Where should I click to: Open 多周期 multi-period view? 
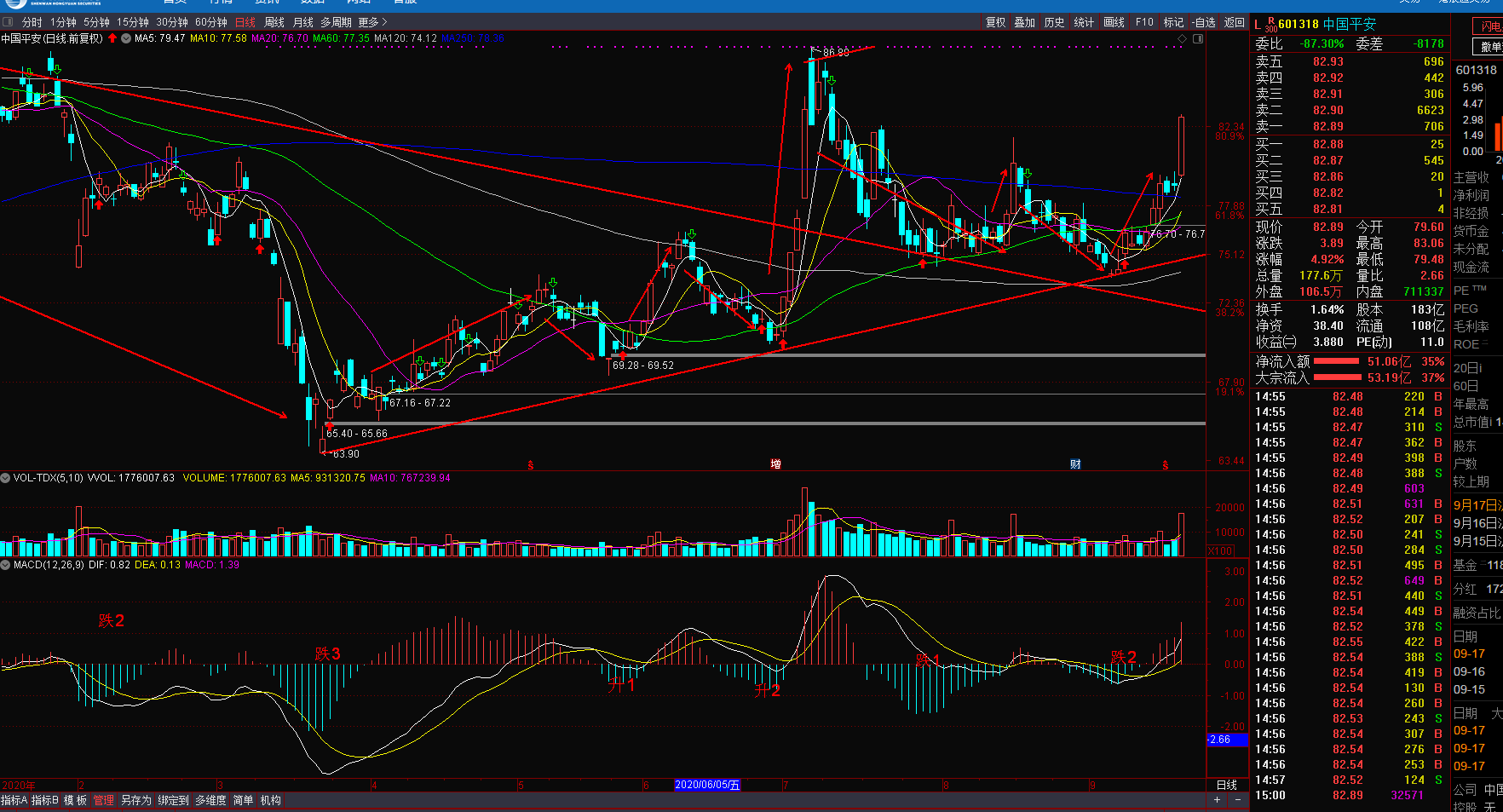pyautogui.click(x=336, y=22)
